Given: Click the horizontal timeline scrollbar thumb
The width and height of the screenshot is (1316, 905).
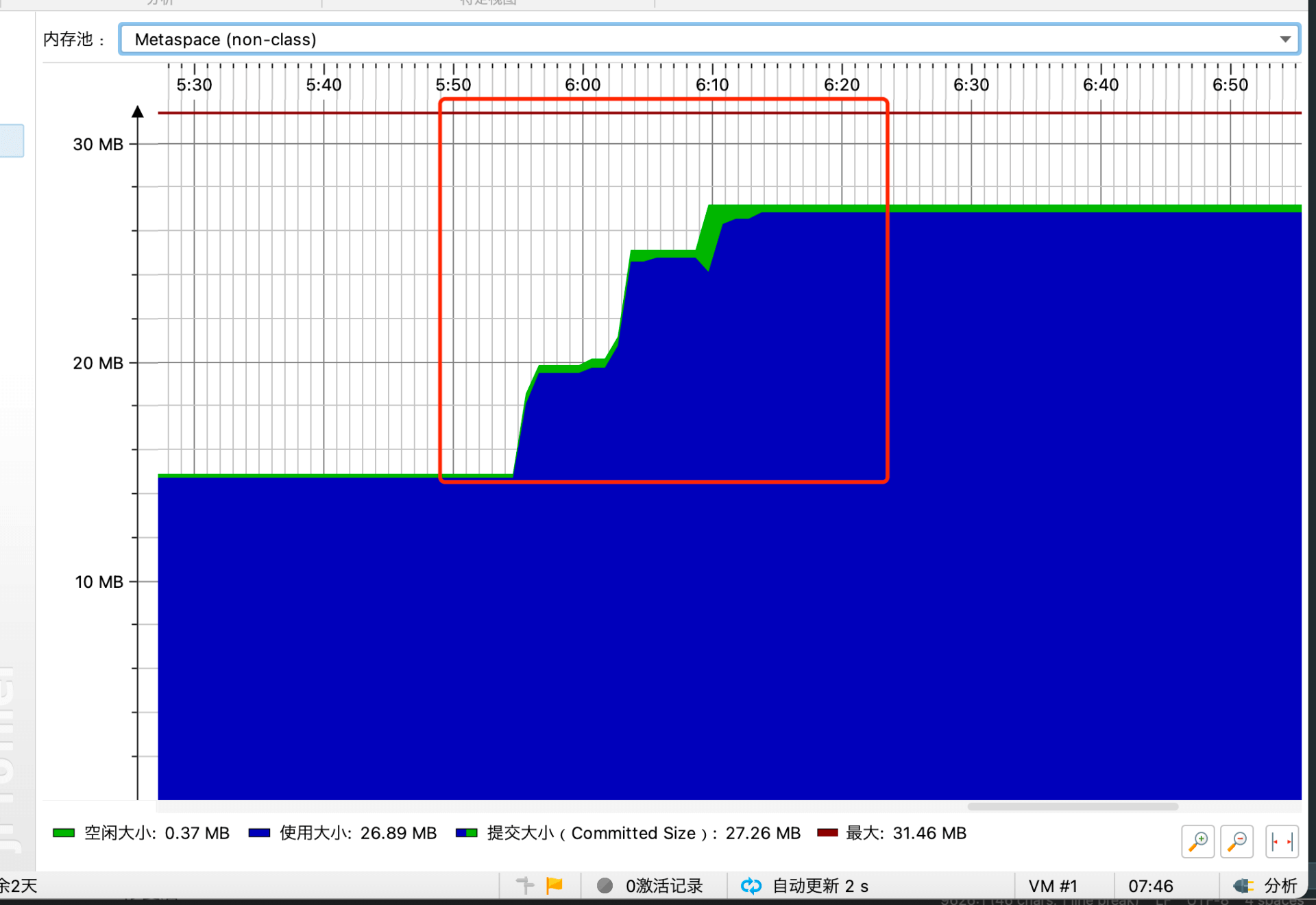Looking at the screenshot, I should [1072, 806].
